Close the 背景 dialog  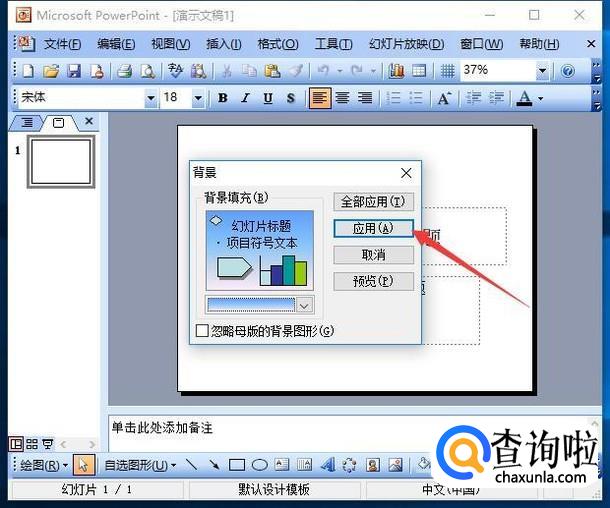pyautogui.click(x=406, y=173)
